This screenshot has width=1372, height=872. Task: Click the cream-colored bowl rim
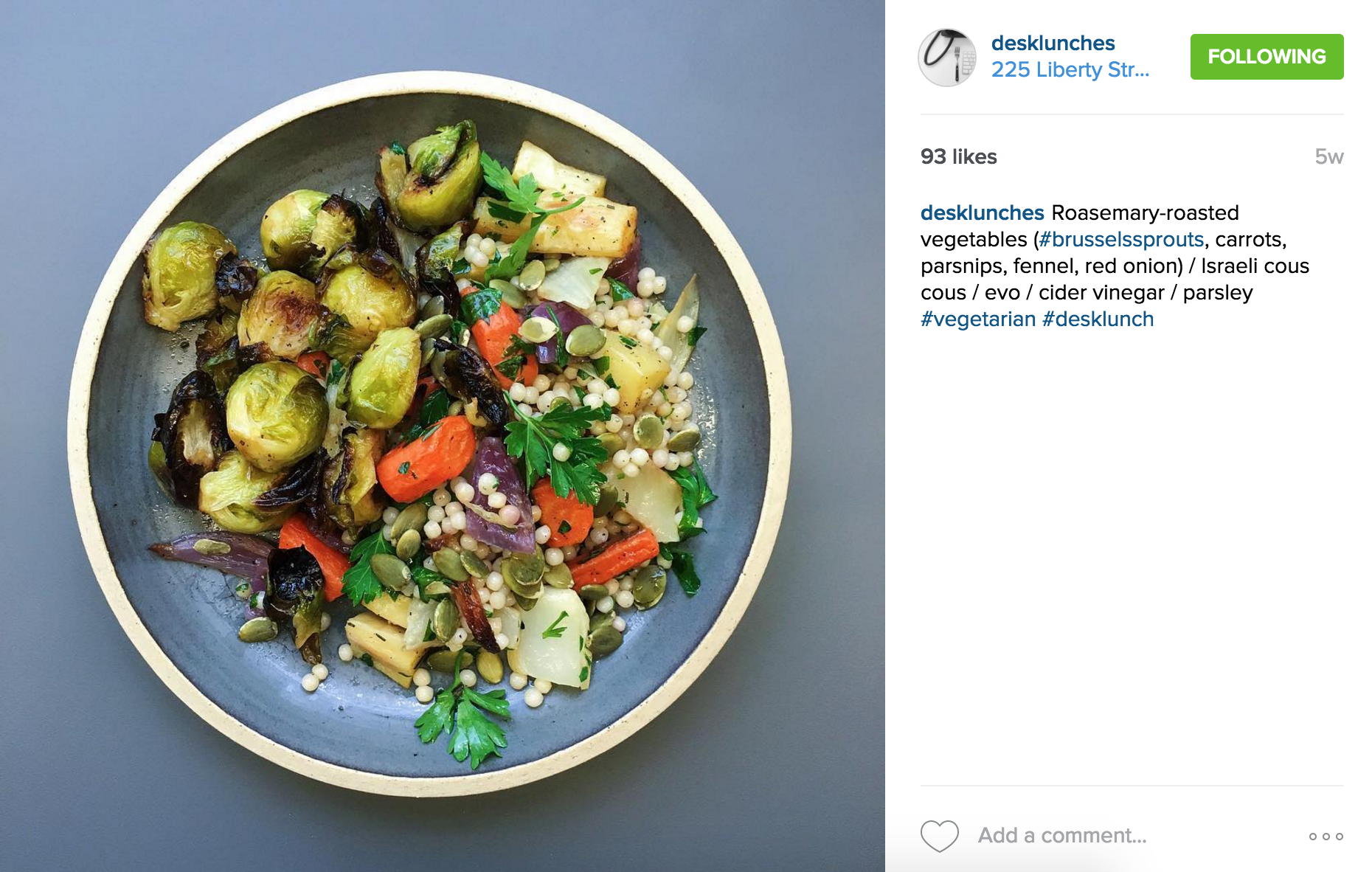click(780, 434)
